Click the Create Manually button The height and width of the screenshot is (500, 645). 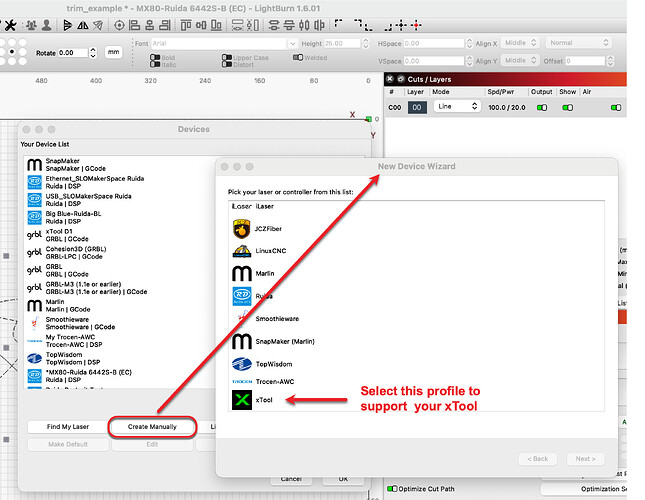152,427
